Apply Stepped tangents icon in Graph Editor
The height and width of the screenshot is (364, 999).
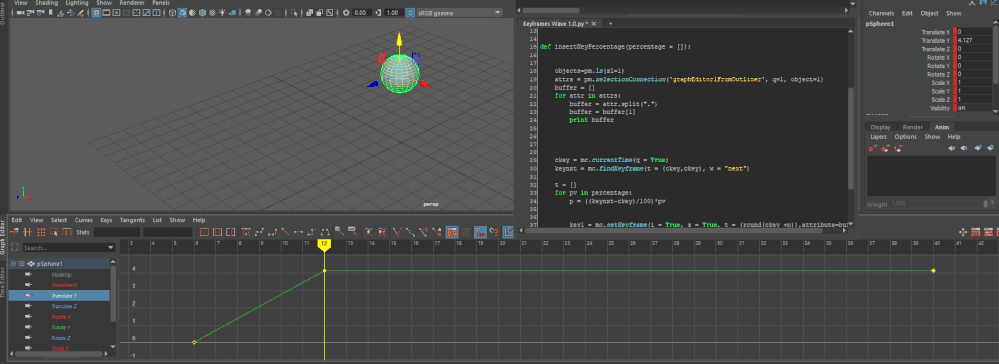coord(312,232)
